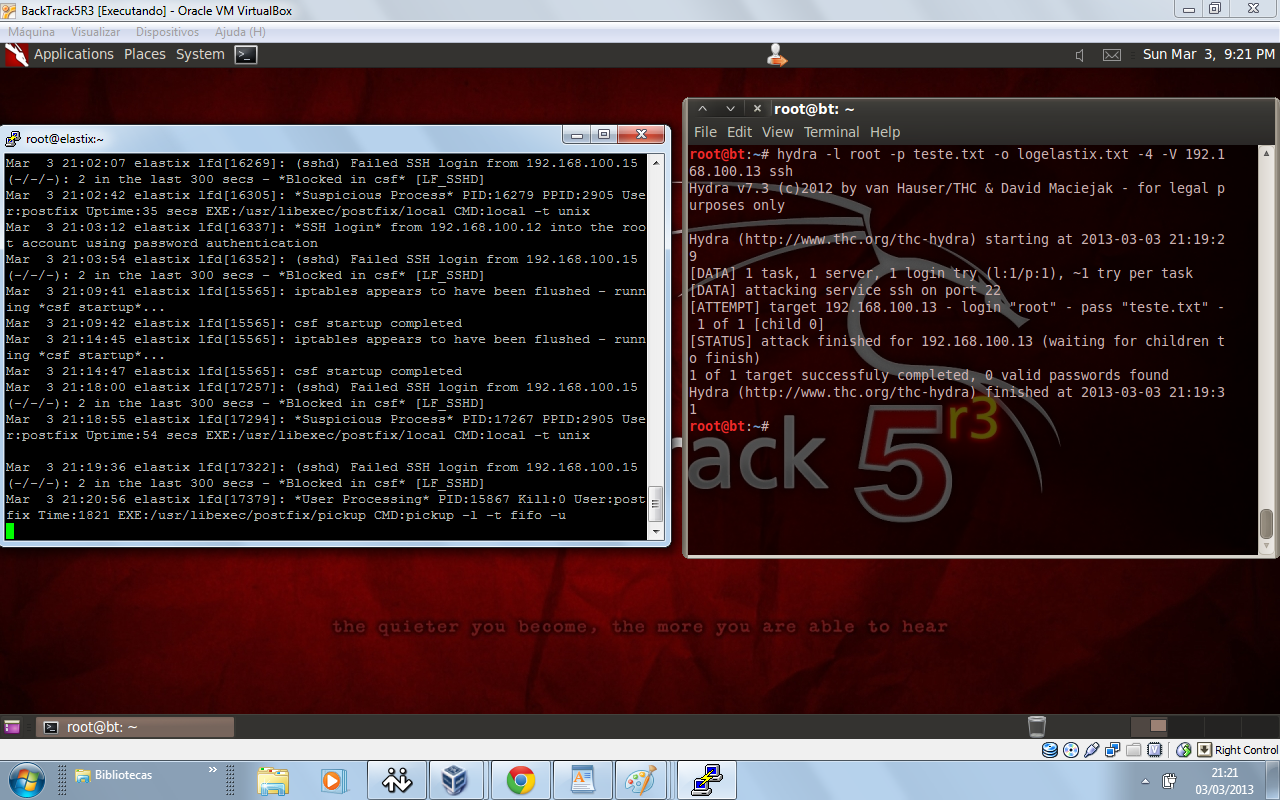Click the hydra command line text
The height and width of the screenshot is (800, 1280).
(x=957, y=163)
